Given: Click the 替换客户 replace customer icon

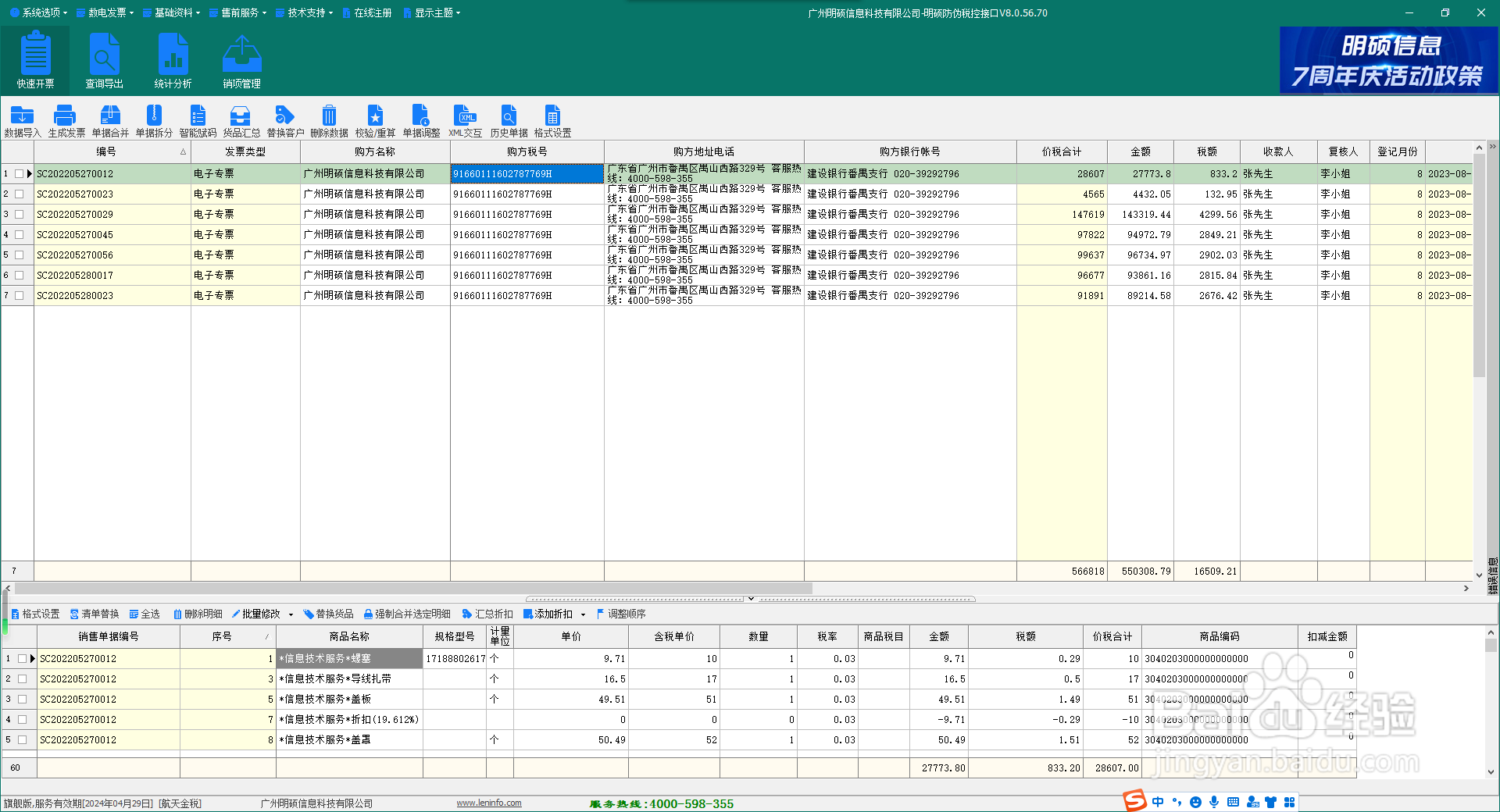Looking at the screenshot, I should (285, 122).
